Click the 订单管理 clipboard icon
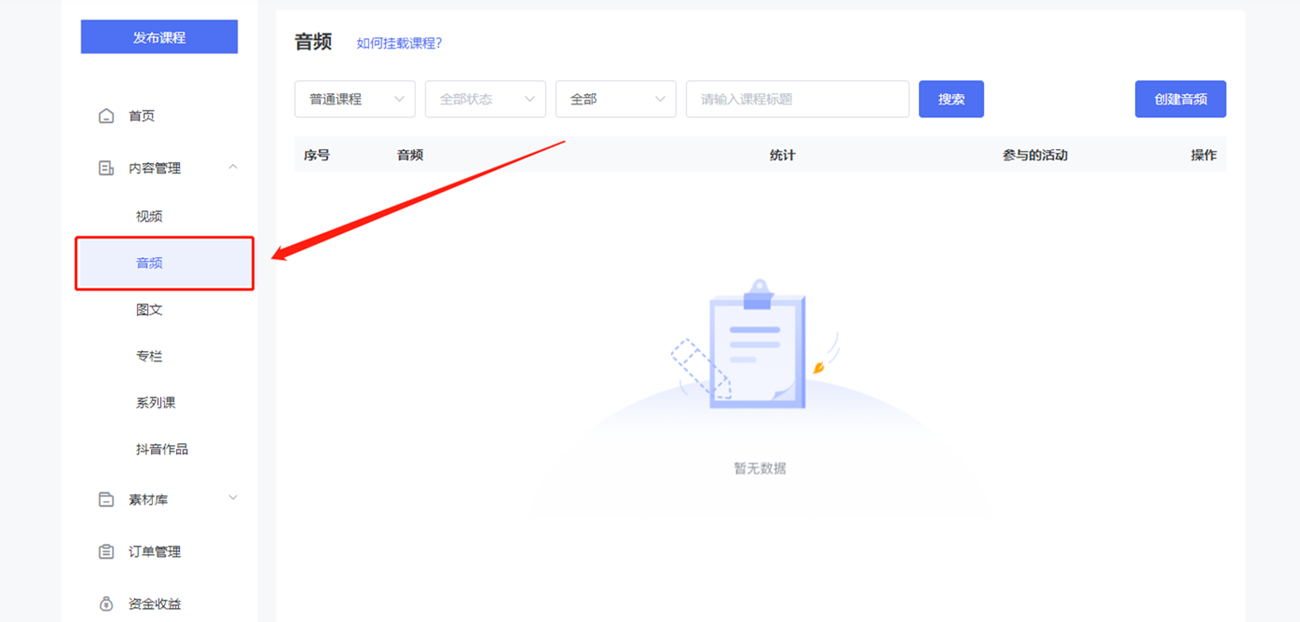 click(106, 551)
